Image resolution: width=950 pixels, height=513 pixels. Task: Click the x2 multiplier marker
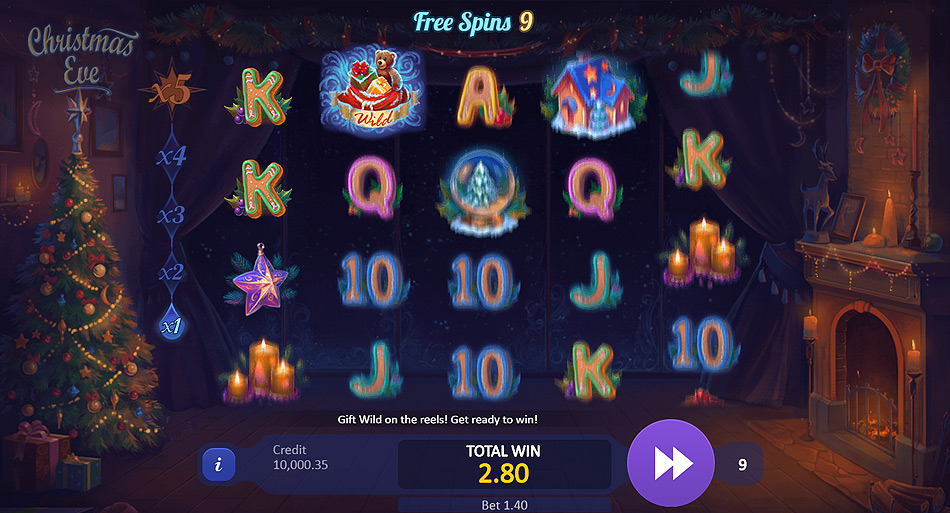tap(171, 272)
